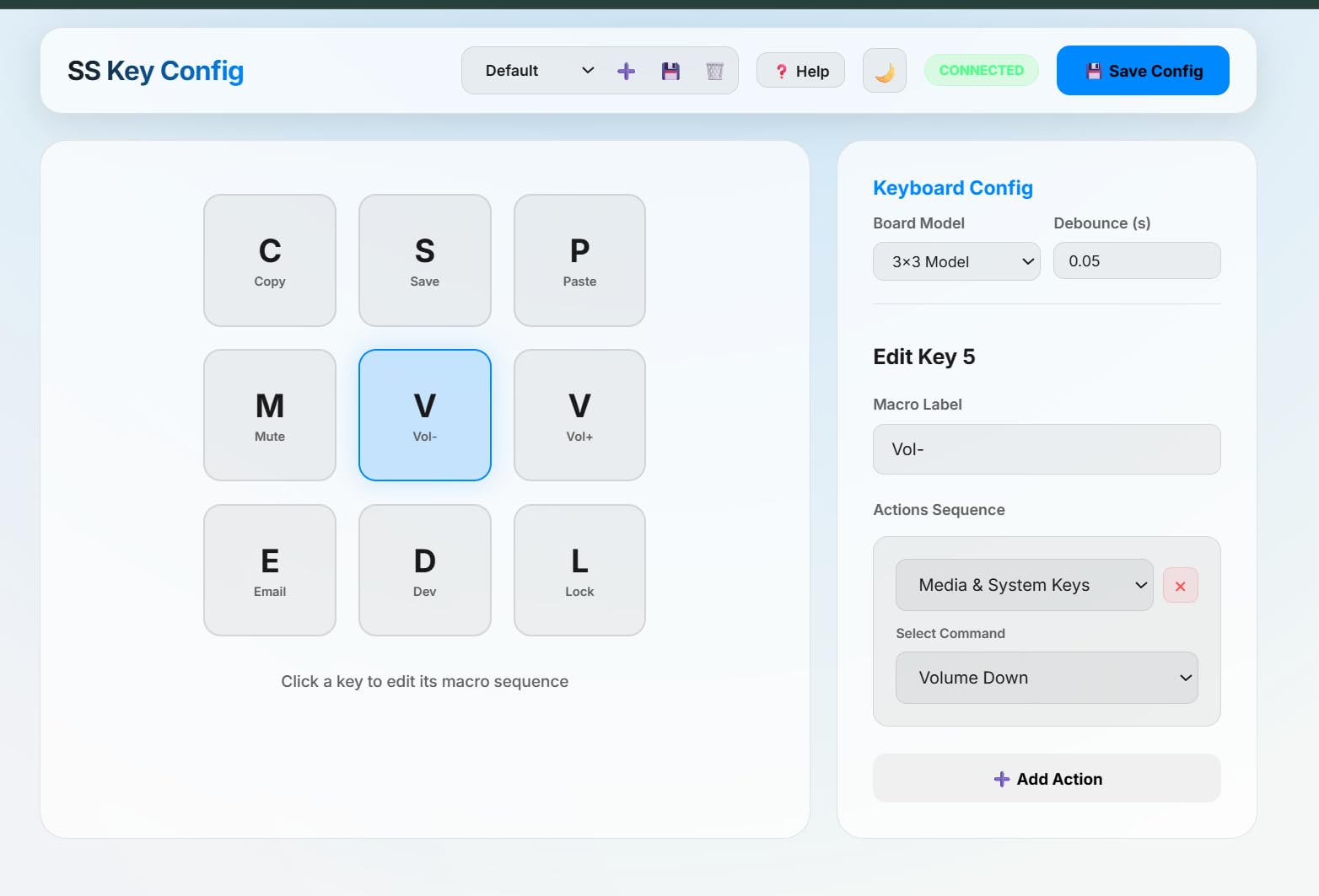Add a new profile with plus icon
Viewport: 1319px width, 896px height.
[626, 71]
